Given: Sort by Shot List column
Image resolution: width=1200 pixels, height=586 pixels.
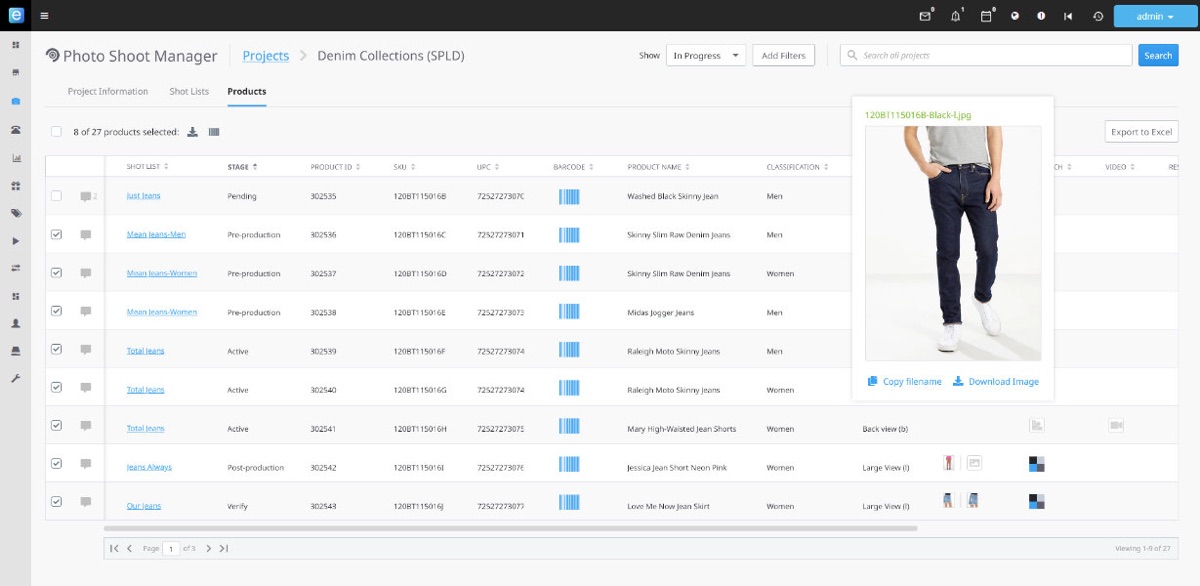Looking at the screenshot, I should [147, 167].
